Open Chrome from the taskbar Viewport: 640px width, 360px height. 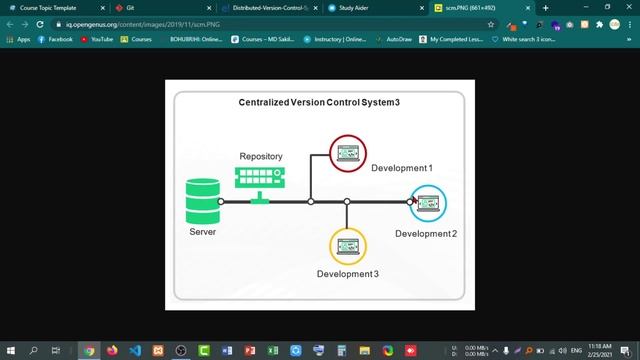pyautogui.click(x=89, y=351)
